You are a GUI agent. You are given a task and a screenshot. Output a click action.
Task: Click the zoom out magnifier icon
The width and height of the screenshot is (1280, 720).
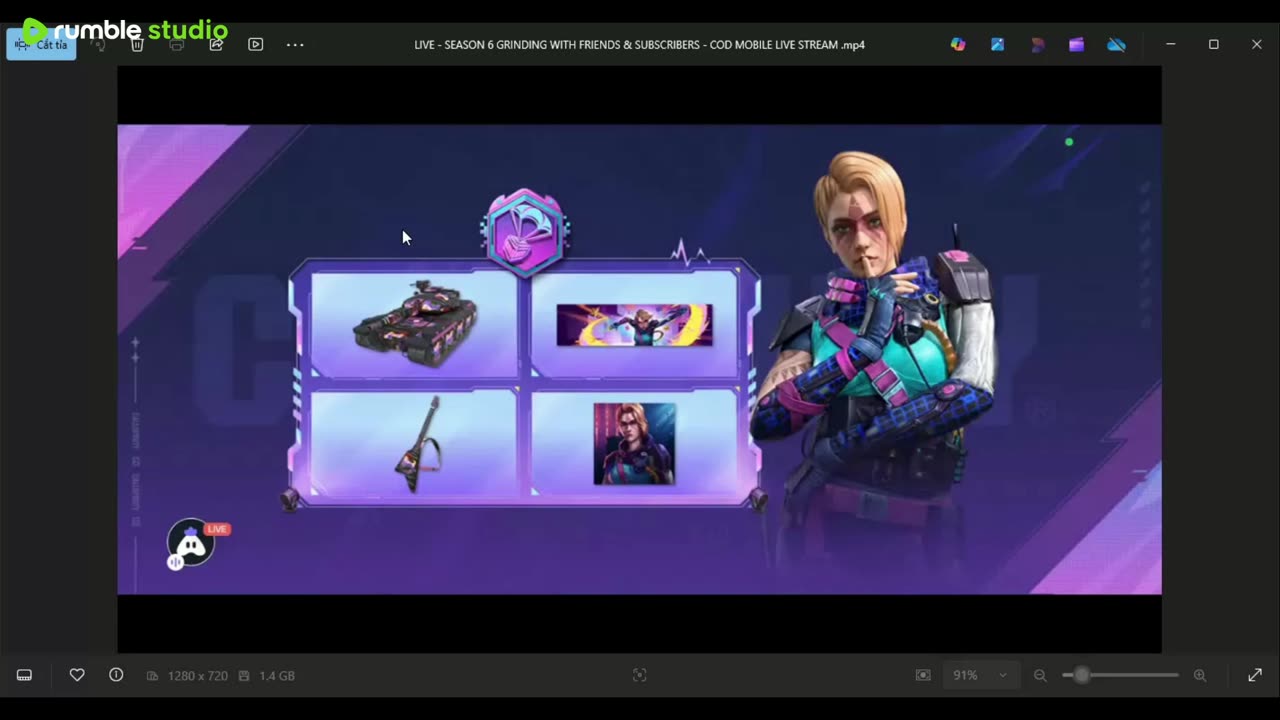click(1040, 675)
